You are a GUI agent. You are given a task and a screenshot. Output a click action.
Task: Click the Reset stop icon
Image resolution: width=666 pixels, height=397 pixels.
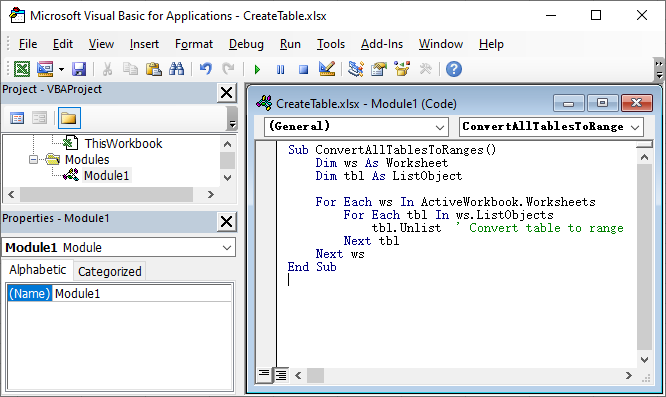click(303, 69)
